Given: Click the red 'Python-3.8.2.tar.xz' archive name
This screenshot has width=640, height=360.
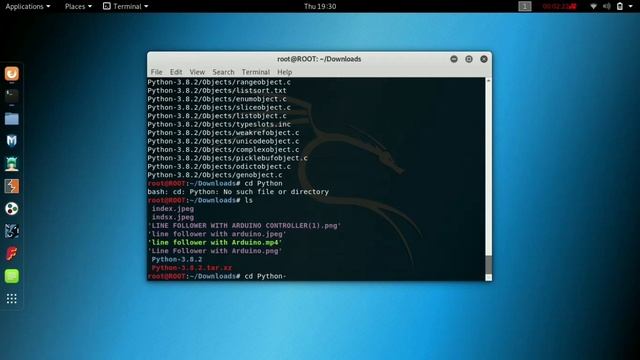Looking at the screenshot, I should [x=191, y=268].
